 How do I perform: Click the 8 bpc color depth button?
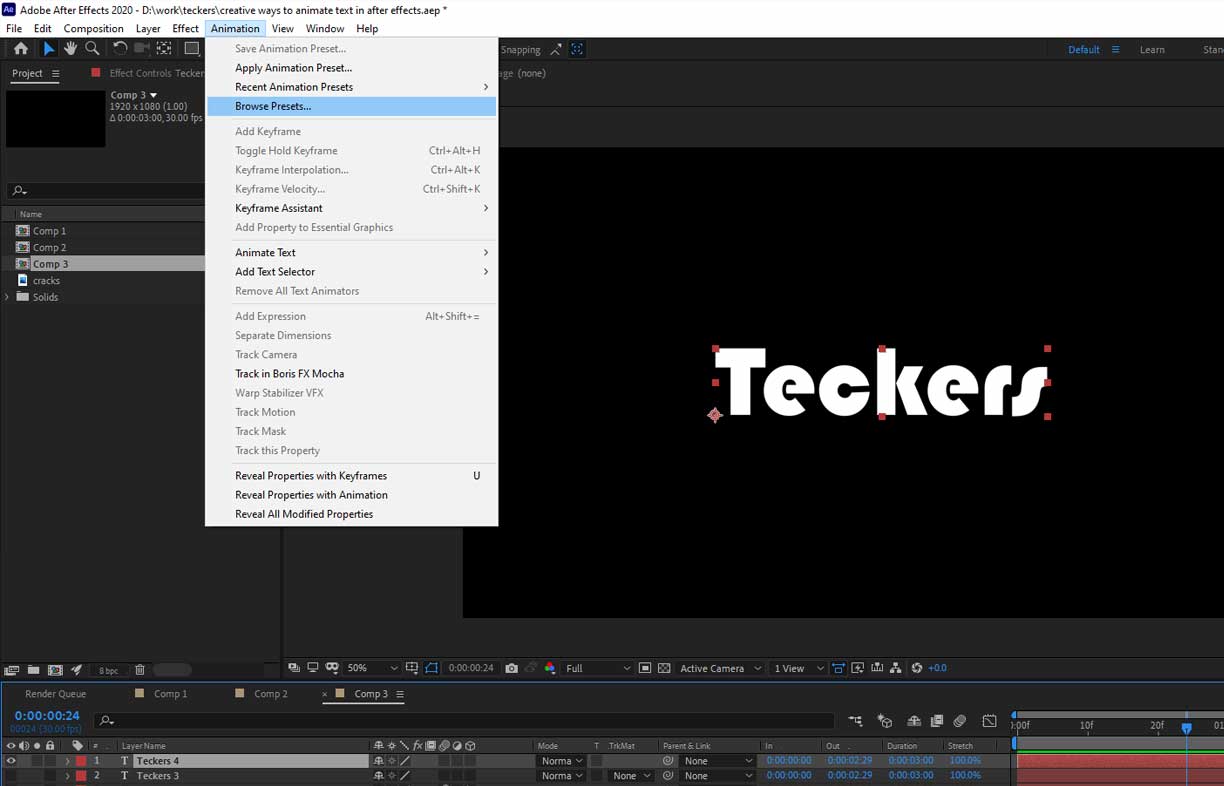pos(107,670)
